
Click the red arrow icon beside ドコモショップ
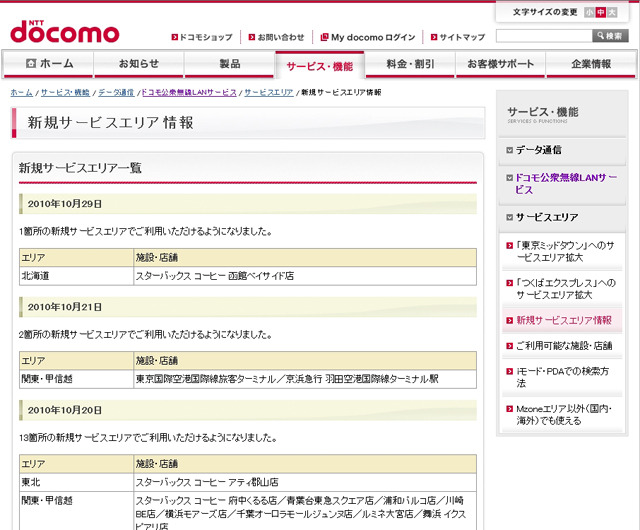(x=174, y=37)
